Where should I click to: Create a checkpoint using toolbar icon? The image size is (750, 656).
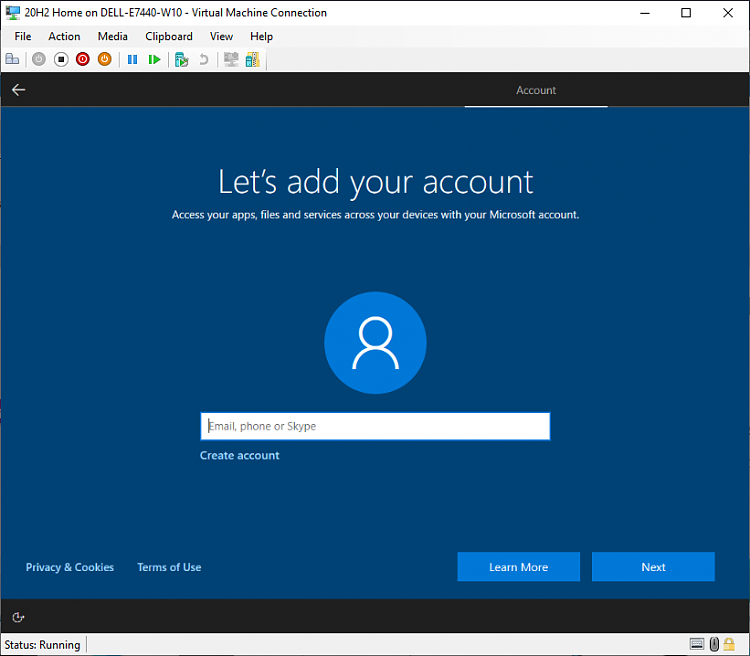182,59
